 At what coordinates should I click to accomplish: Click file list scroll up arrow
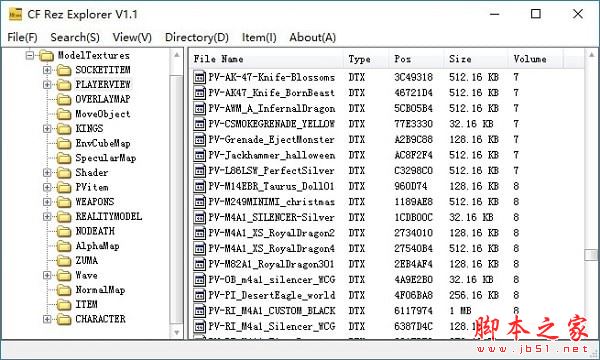pos(592,55)
